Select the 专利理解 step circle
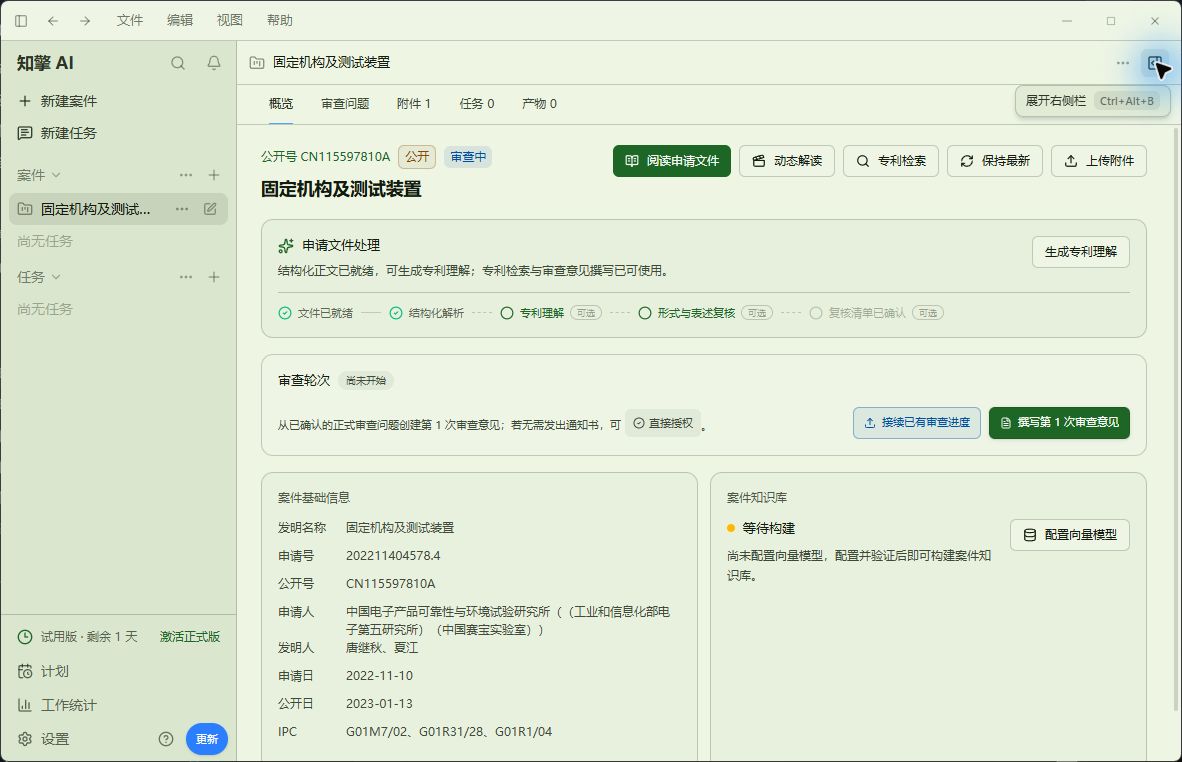1182x762 pixels. tap(507, 313)
